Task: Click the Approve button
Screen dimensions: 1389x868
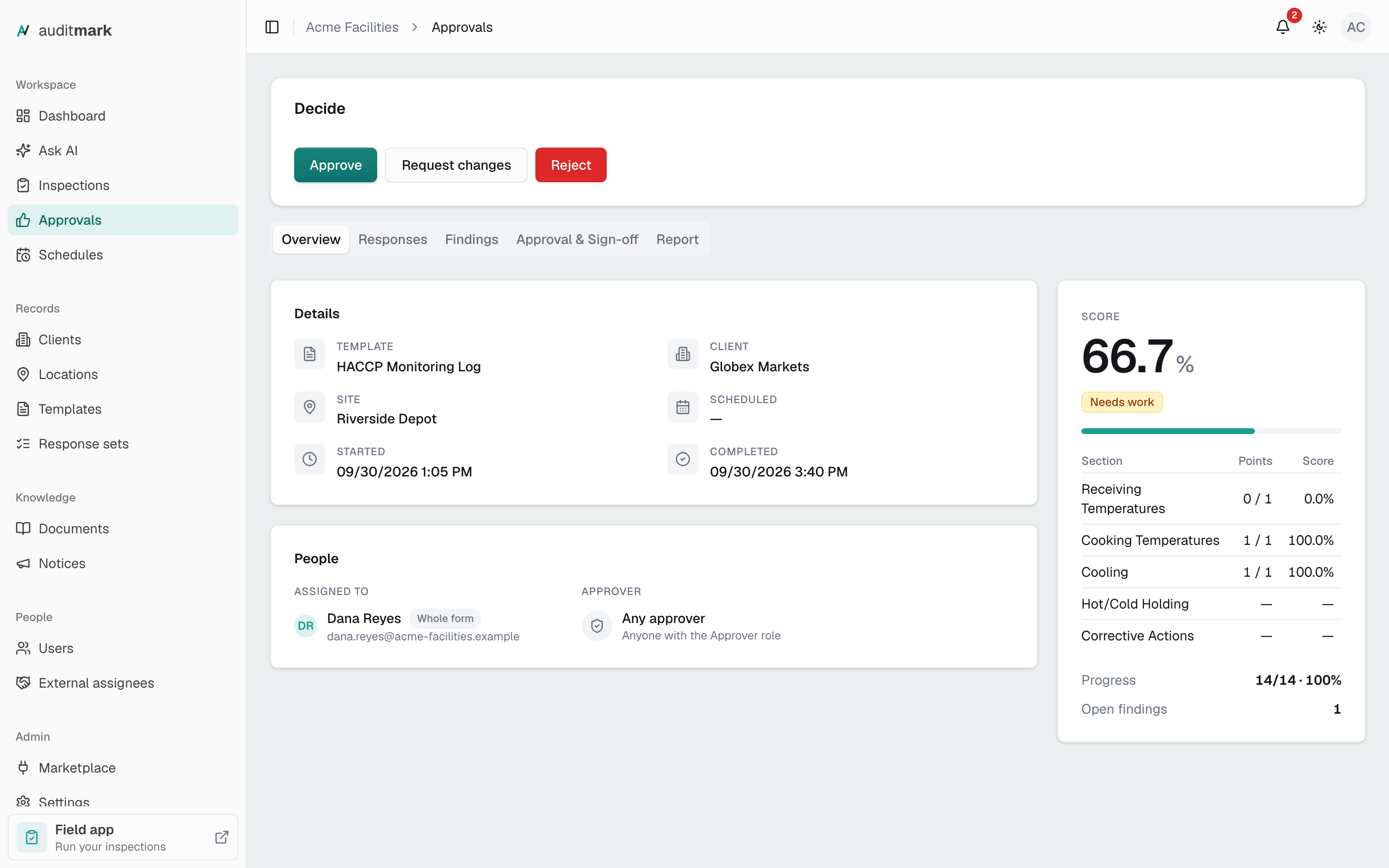Action: tap(336, 165)
